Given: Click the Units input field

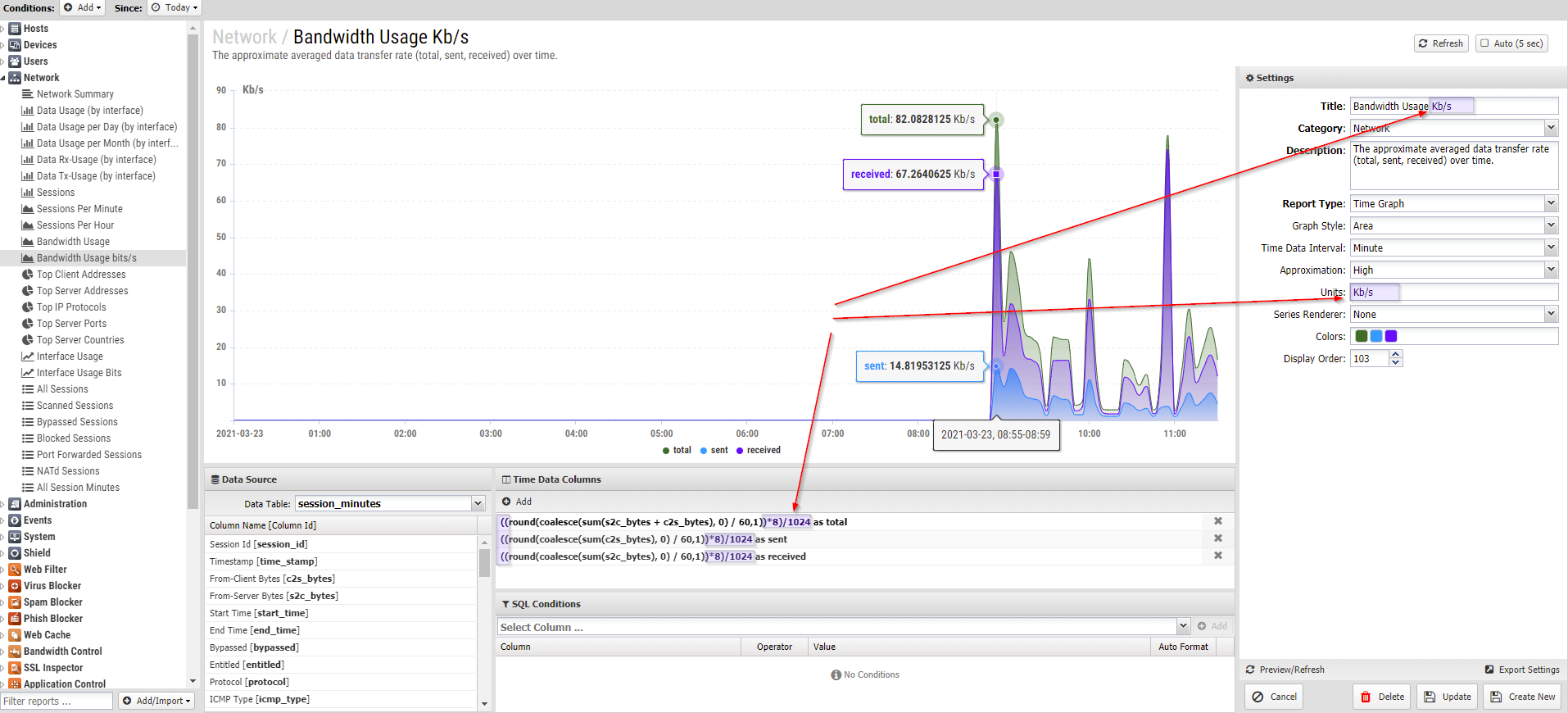Looking at the screenshot, I should (x=1454, y=292).
